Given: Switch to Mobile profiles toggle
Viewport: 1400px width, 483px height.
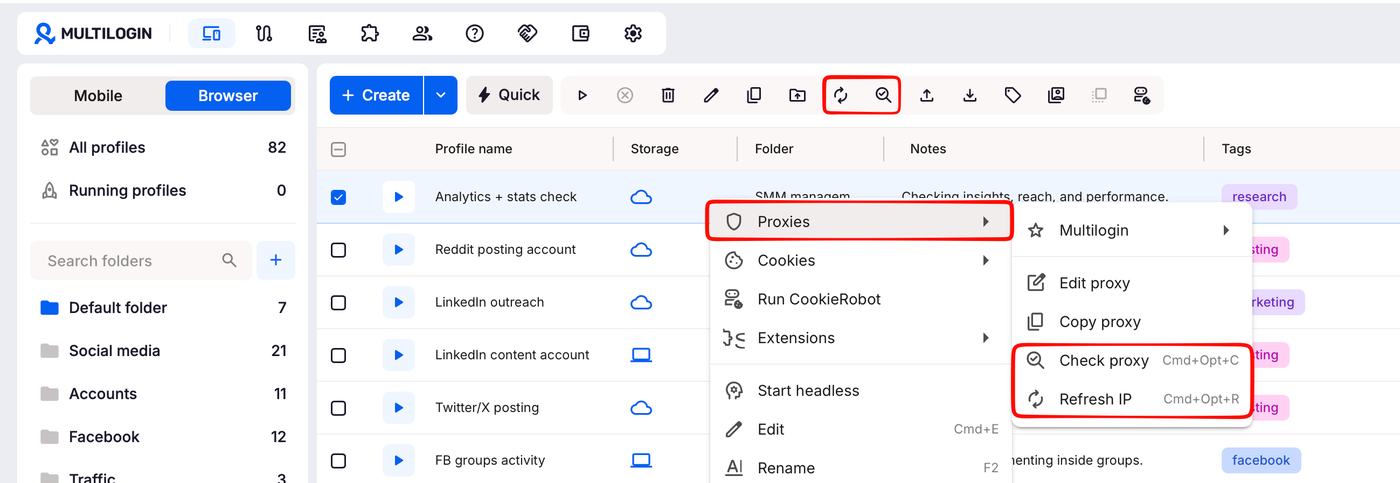Looking at the screenshot, I should 98,96.
